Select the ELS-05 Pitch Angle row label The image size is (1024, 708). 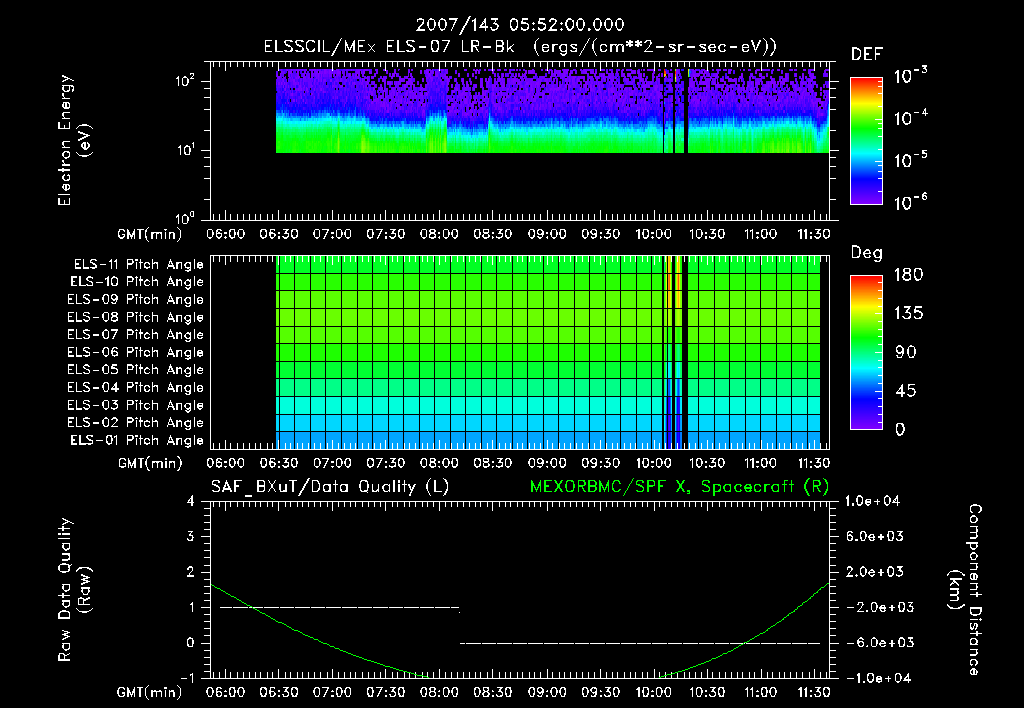coord(135,370)
